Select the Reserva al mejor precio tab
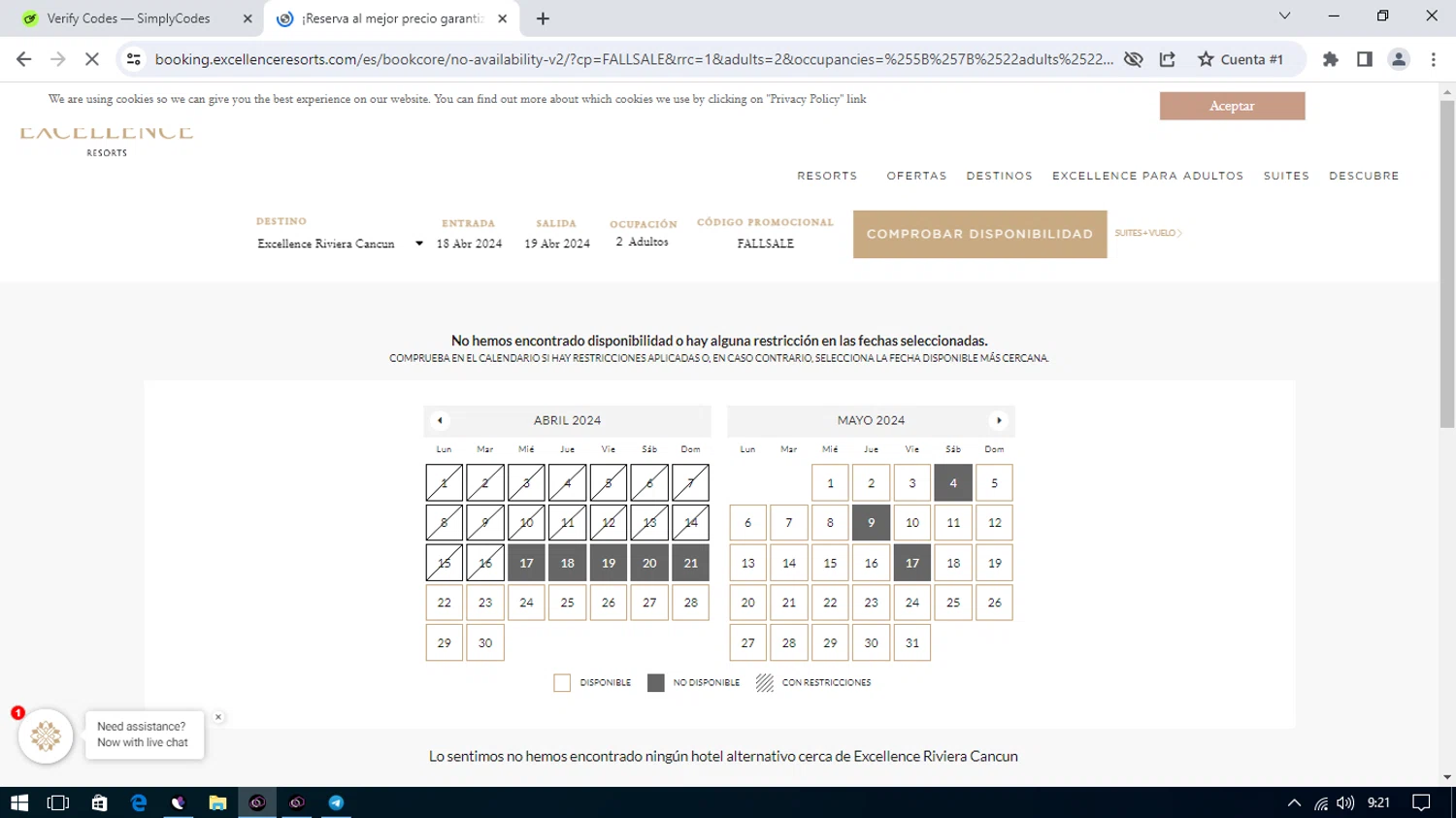 [393, 18]
